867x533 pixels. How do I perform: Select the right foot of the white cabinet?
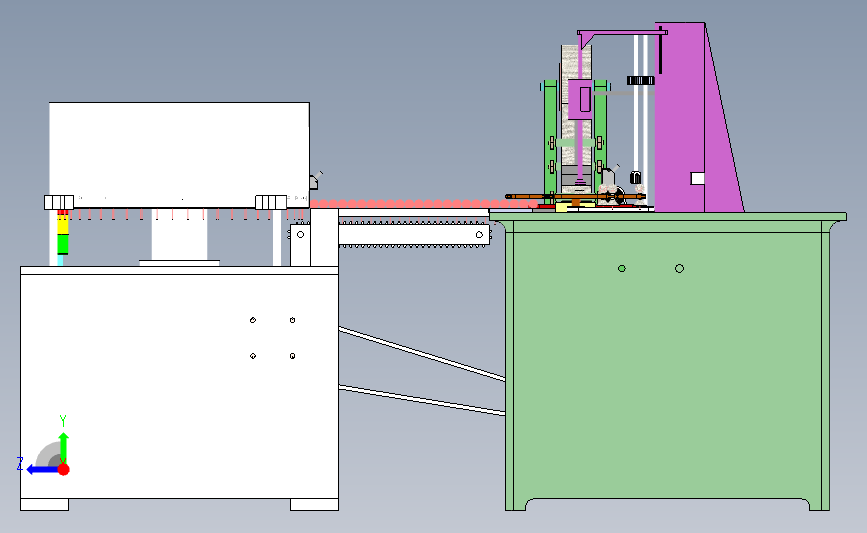(x=314, y=504)
